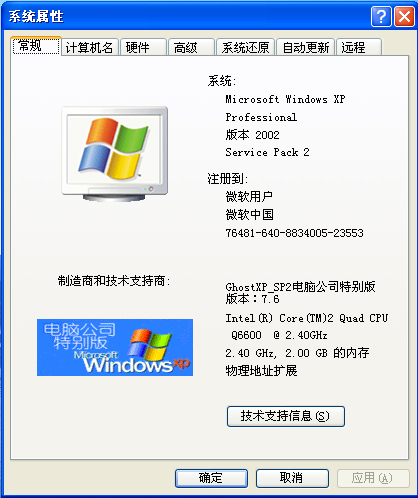418x498 pixels.
Task: Click the 电脑公司特别版 Windows XP banner
Action: pyautogui.click(x=115, y=347)
